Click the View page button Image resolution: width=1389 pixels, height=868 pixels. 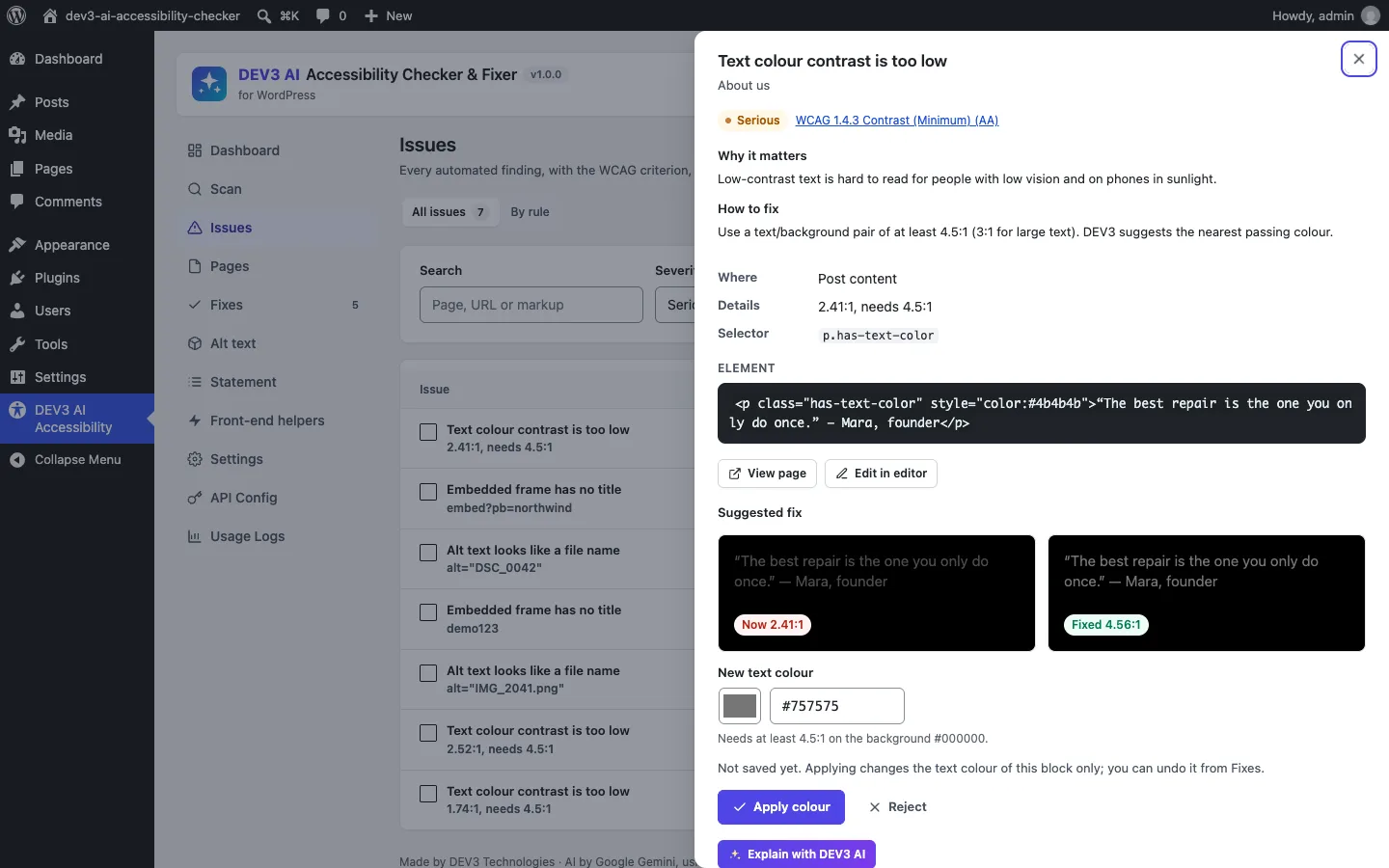[768, 474]
